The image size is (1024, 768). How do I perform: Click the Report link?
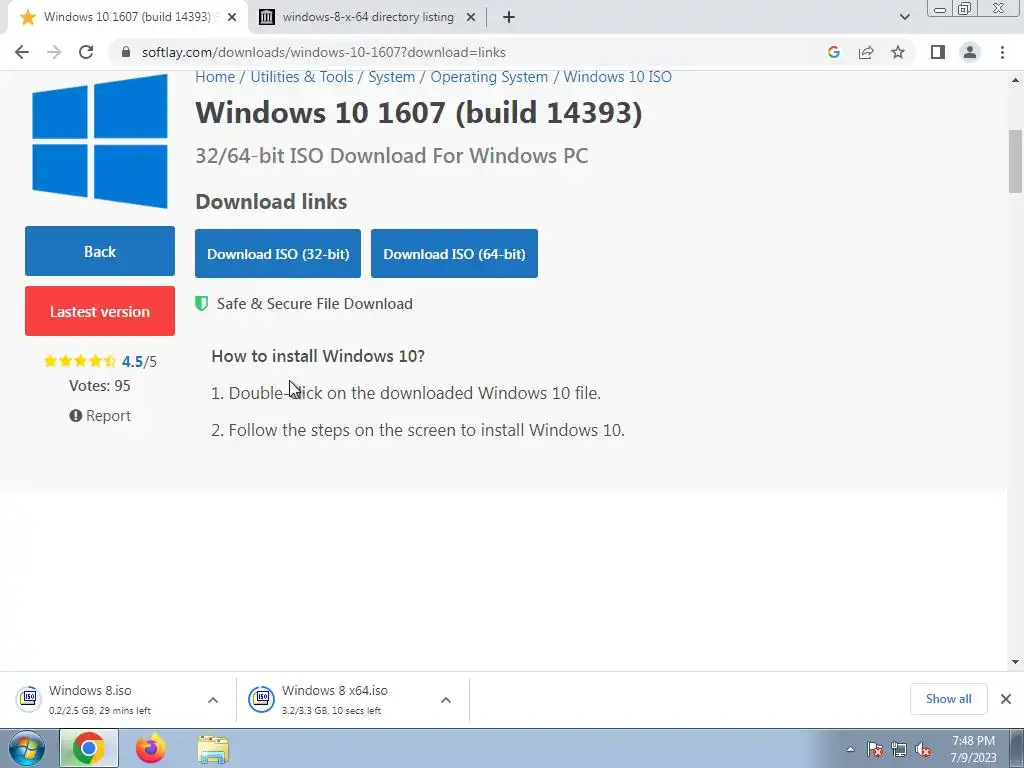click(100, 415)
